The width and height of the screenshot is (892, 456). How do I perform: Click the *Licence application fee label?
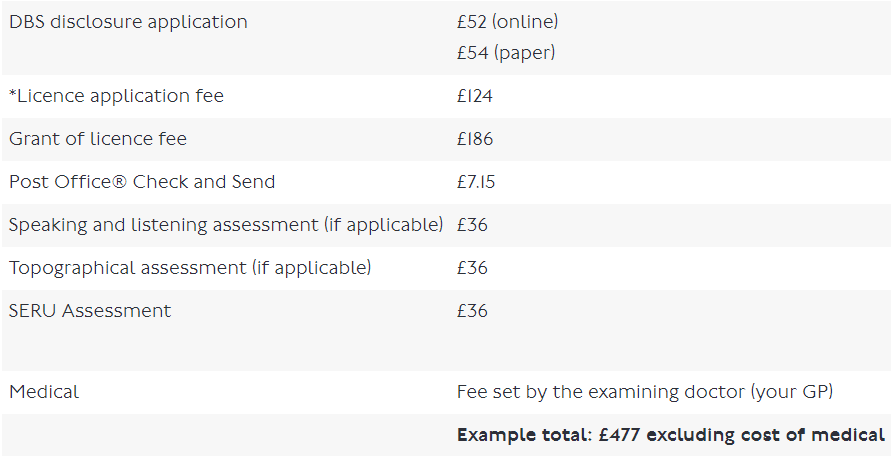[x=116, y=97]
